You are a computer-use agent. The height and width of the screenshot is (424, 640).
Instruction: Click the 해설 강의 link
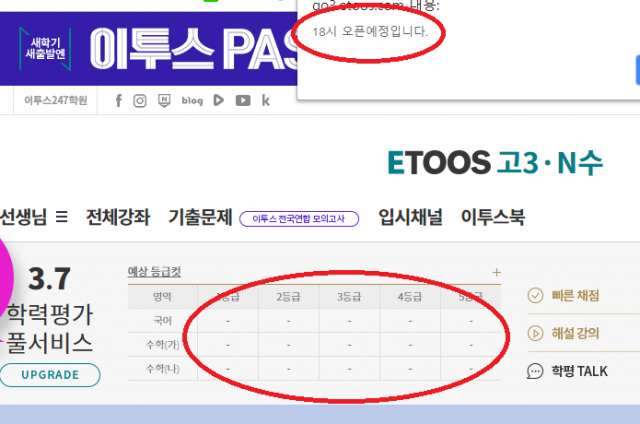pos(576,333)
